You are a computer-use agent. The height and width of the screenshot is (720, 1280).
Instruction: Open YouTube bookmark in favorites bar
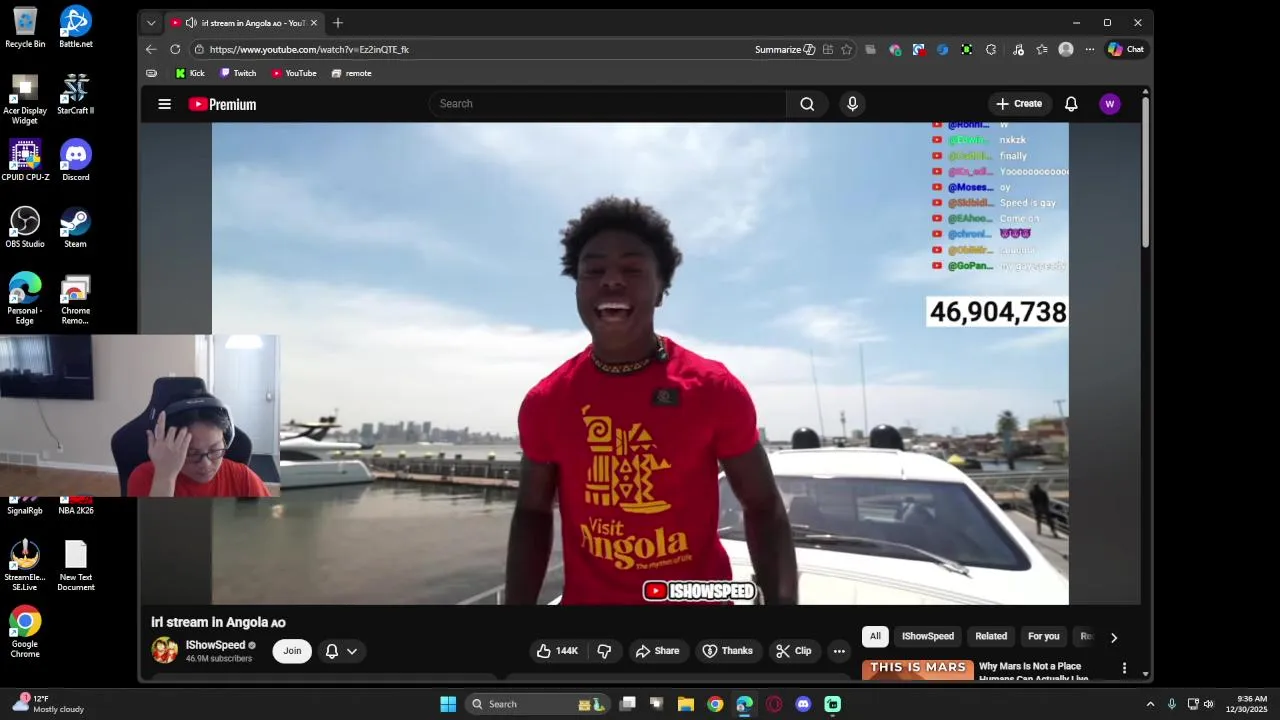click(294, 73)
